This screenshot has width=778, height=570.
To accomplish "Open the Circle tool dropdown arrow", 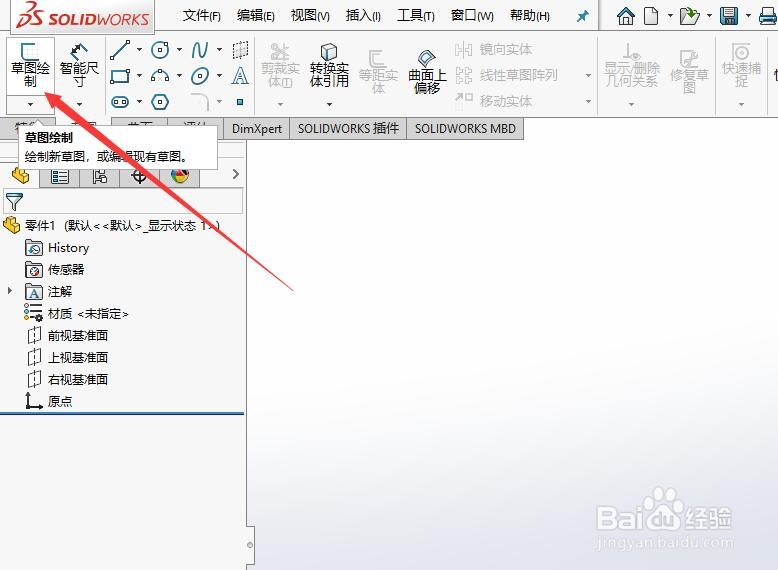I will [x=179, y=50].
